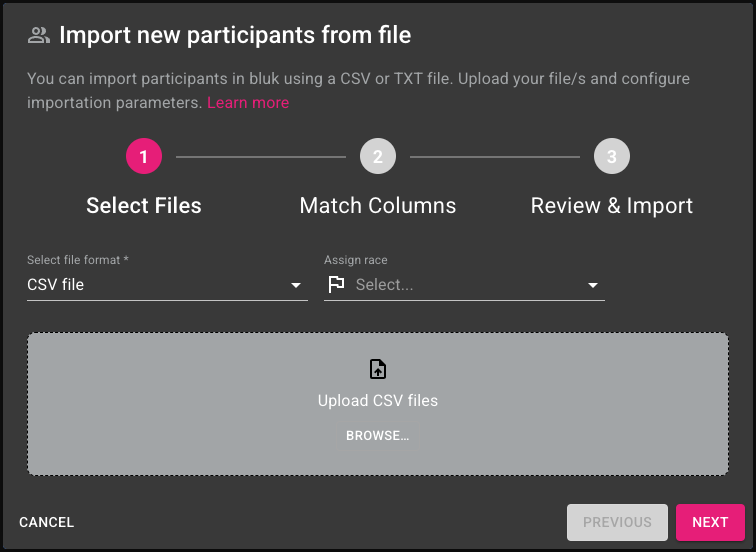Click the 'Upload CSV files' text
The width and height of the screenshot is (756, 552).
[378, 401]
